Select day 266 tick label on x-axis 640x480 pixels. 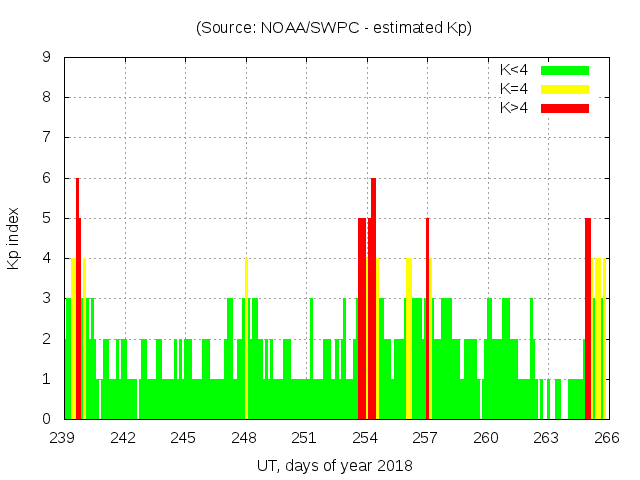pyautogui.click(x=607, y=438)
